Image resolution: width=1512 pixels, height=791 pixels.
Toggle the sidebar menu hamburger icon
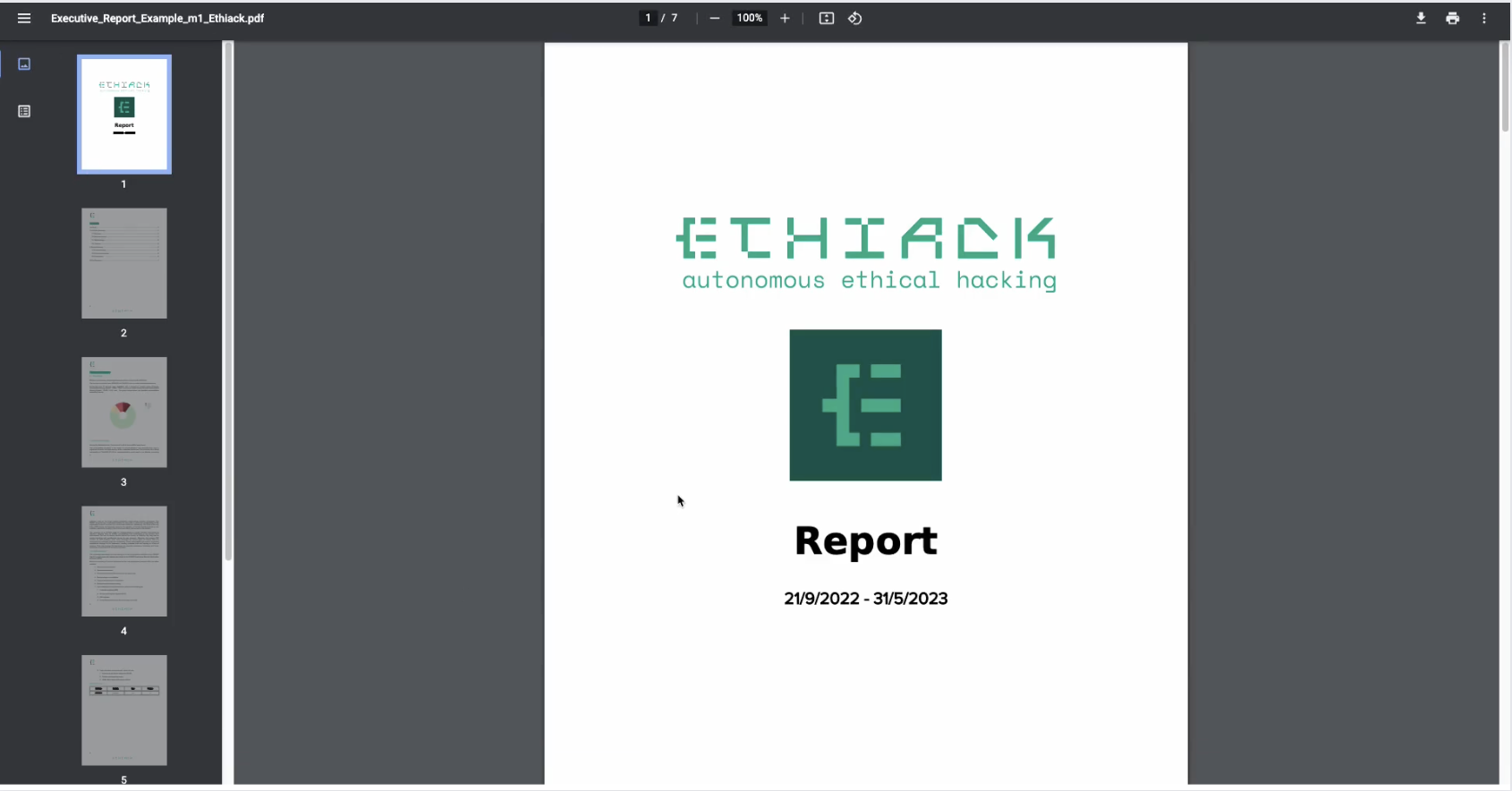(24, 18)
